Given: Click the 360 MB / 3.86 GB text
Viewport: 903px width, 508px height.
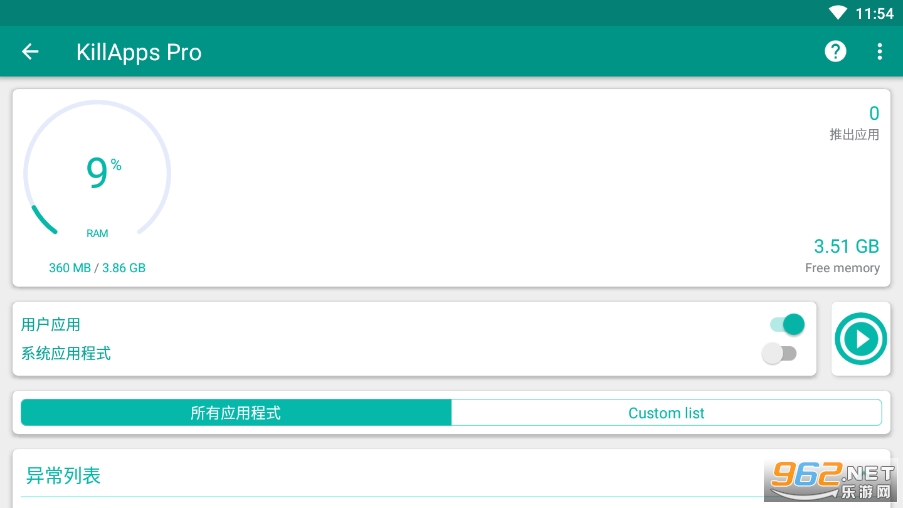Looking at the screenshot, I should pyautogui.click(x=97, y=268).
